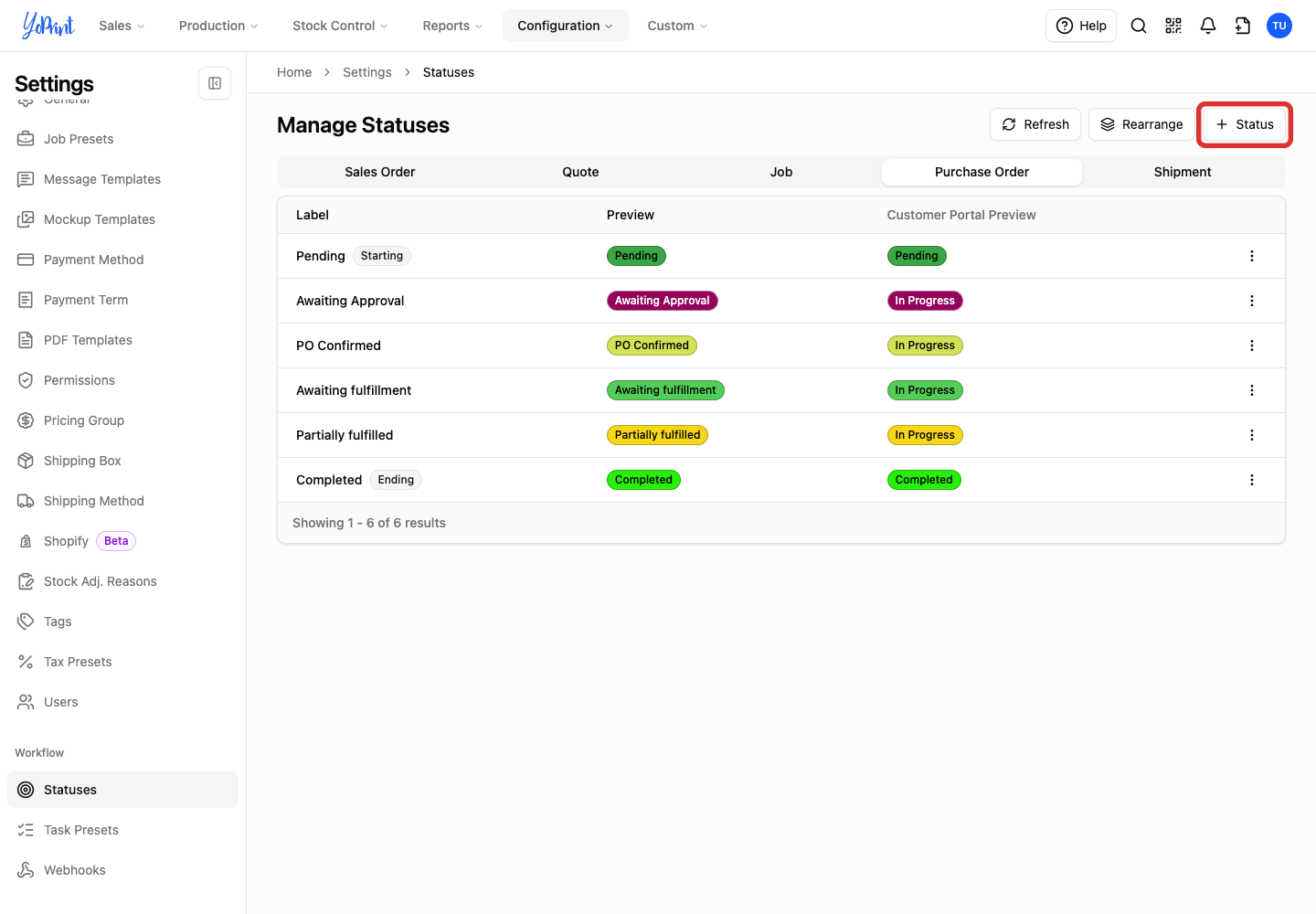The width and height of the screenshot is (1316, 914).
Task: Click the YoPrint logo
Action: point(48,26)
